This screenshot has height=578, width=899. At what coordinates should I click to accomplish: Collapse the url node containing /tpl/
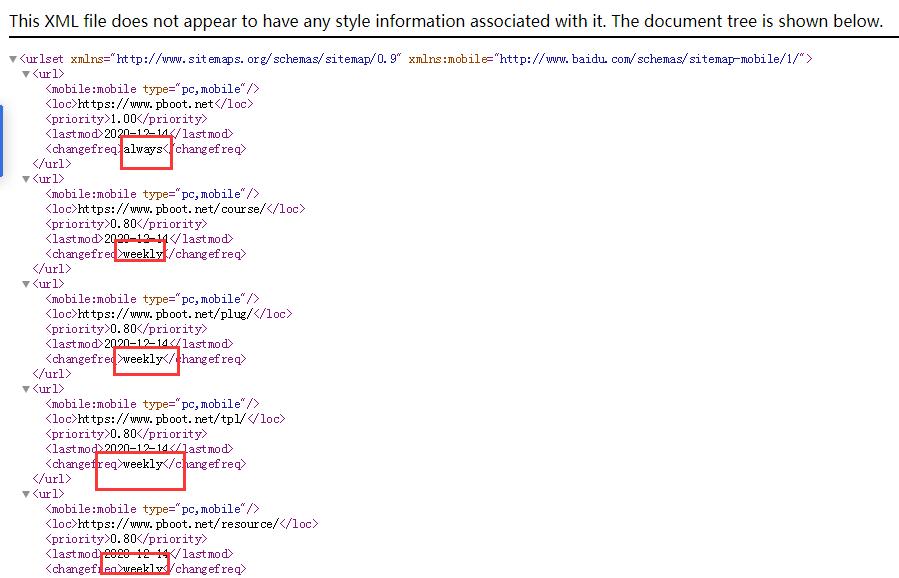point(26,390)
